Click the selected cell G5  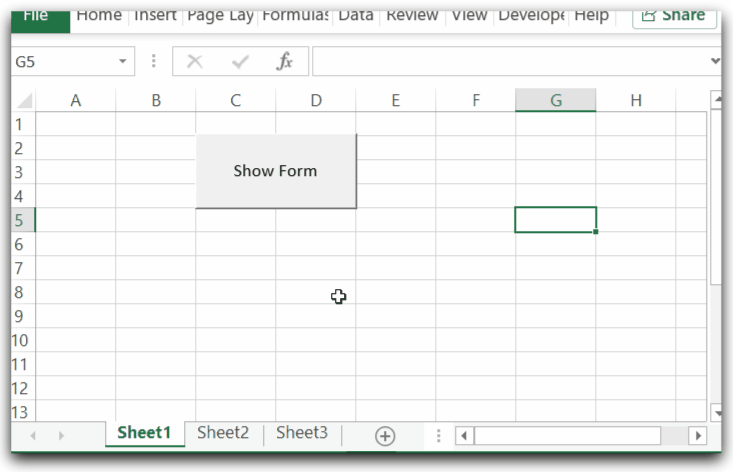coord(555,220)
